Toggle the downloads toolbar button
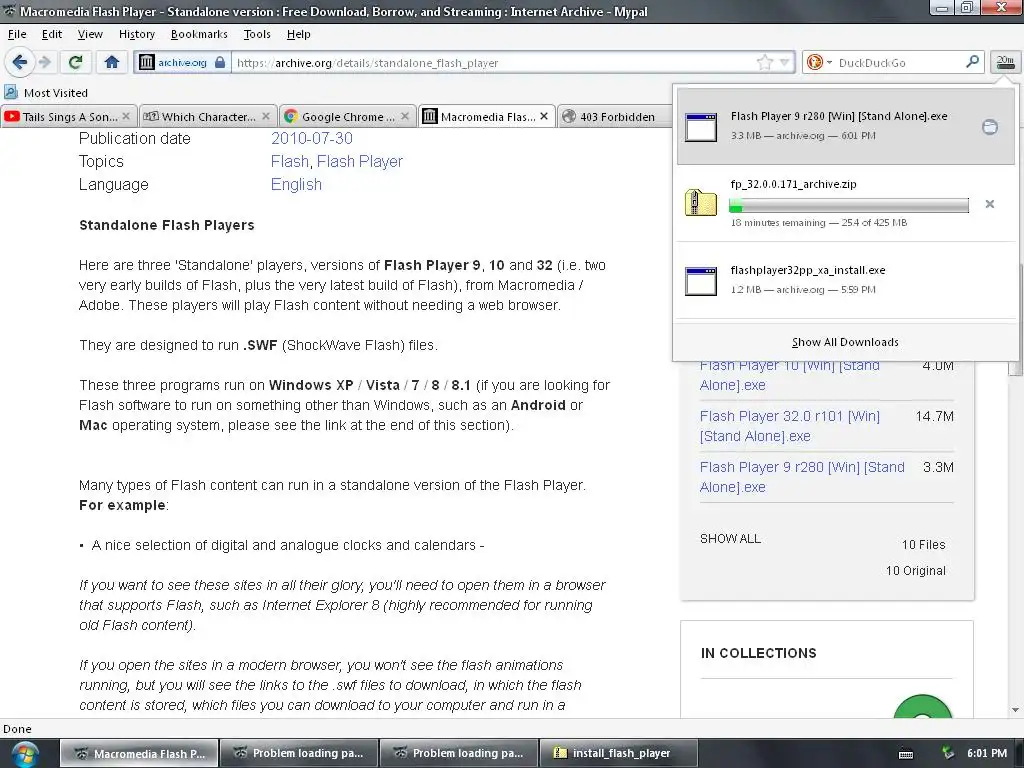Image resolution: width=1024 pixels, height=768 pixels. click(x=1005, y=62)
